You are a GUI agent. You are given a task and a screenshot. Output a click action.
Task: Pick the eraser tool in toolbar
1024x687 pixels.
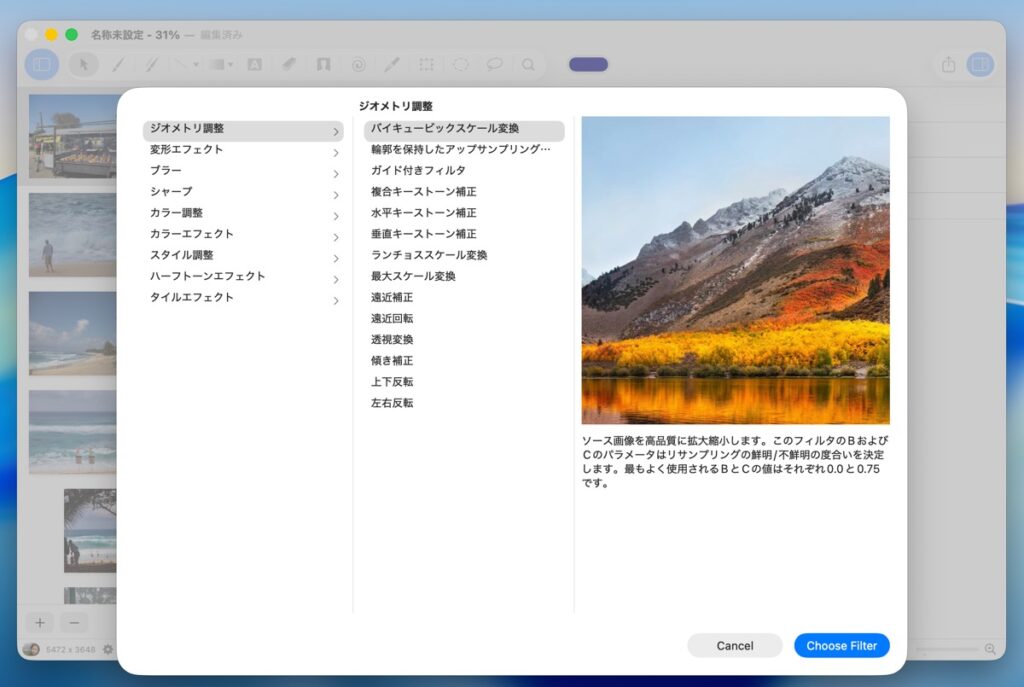pyautogui.click(x=289, y=64)
